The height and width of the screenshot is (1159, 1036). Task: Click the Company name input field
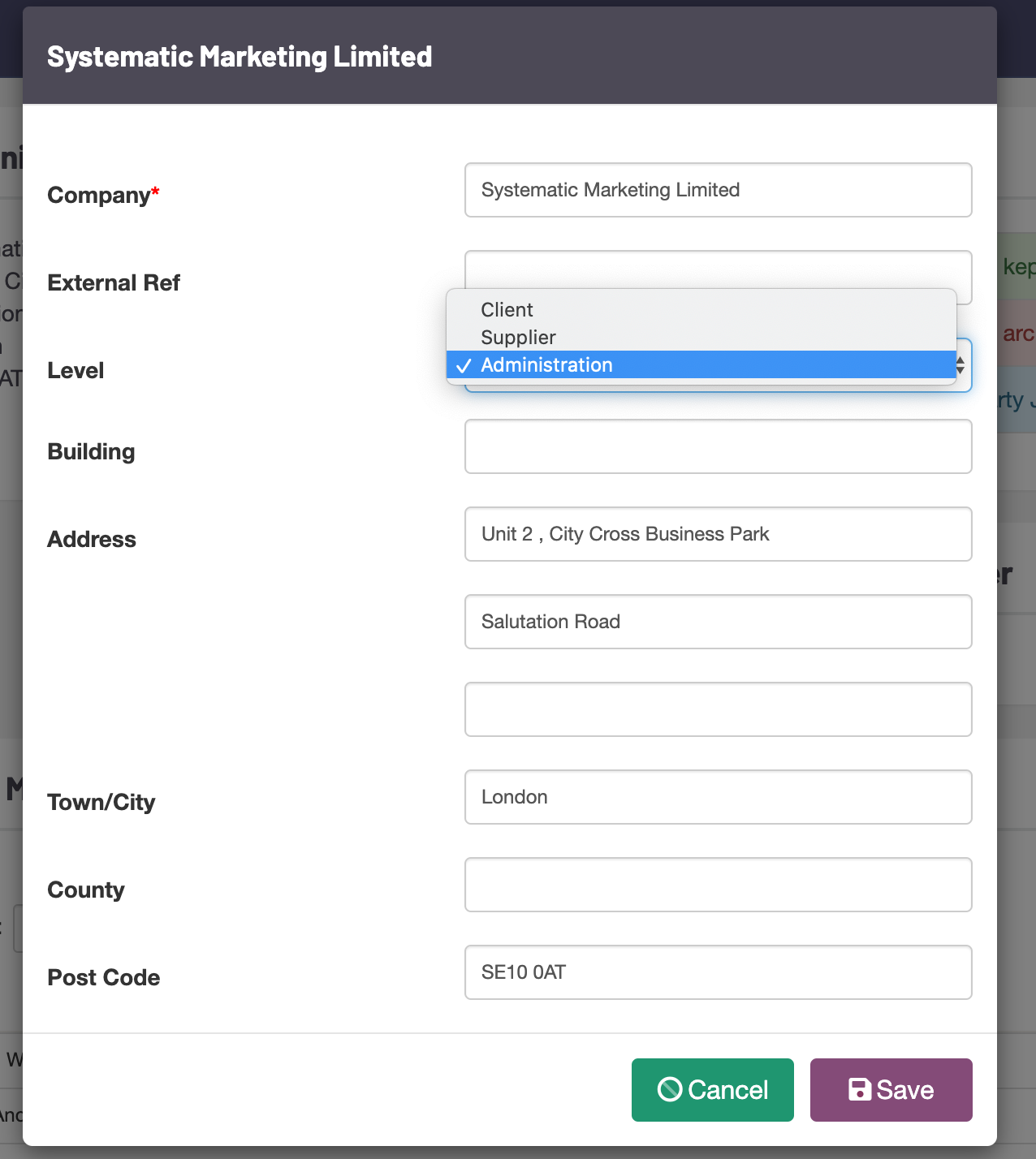click(x=718, y=190)
